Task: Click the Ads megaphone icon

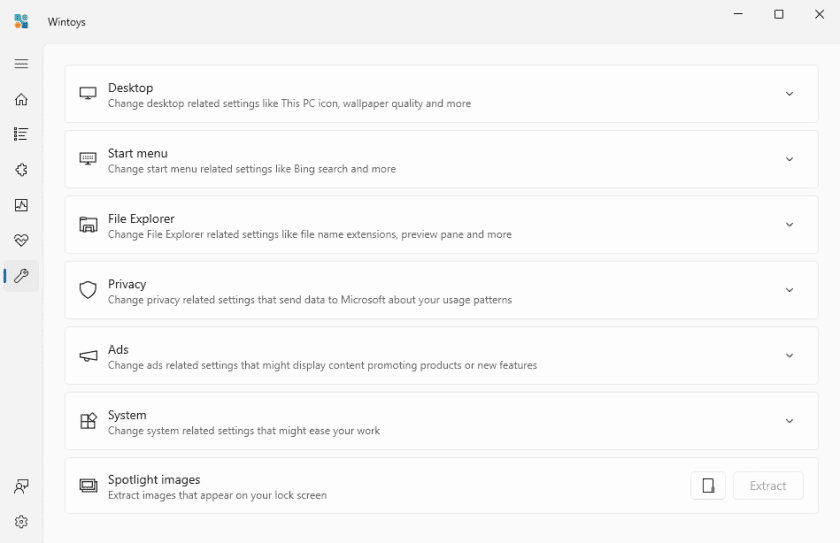Action: [88, 356]
